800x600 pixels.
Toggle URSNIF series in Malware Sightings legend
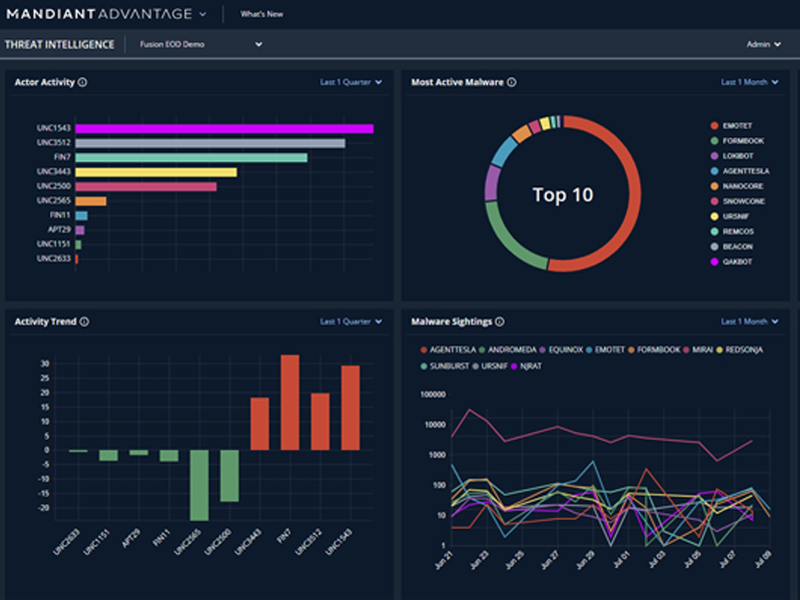point(490,366)
